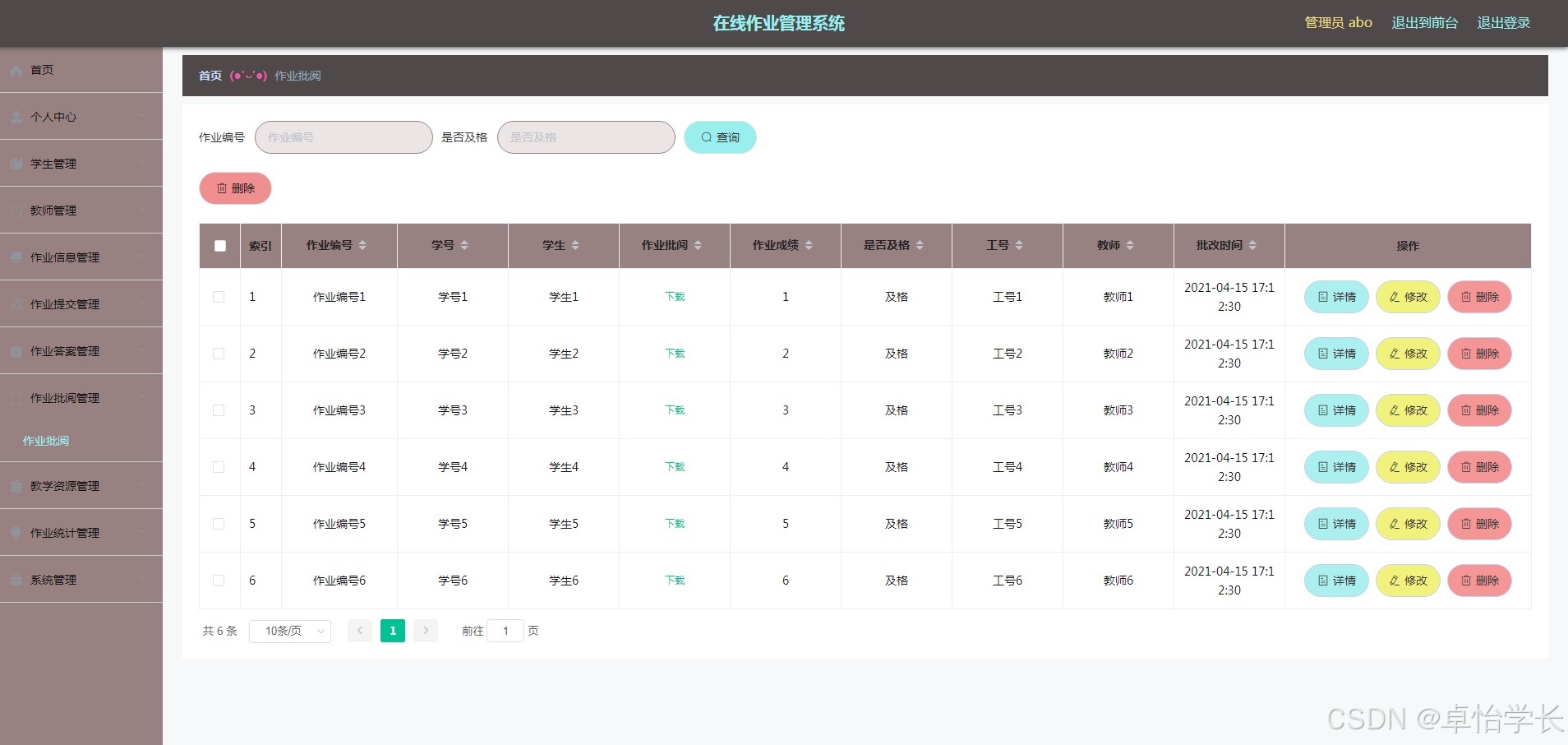
Task: Click the sort arrows on 作业编号 column
Action: tap(362, 245)
